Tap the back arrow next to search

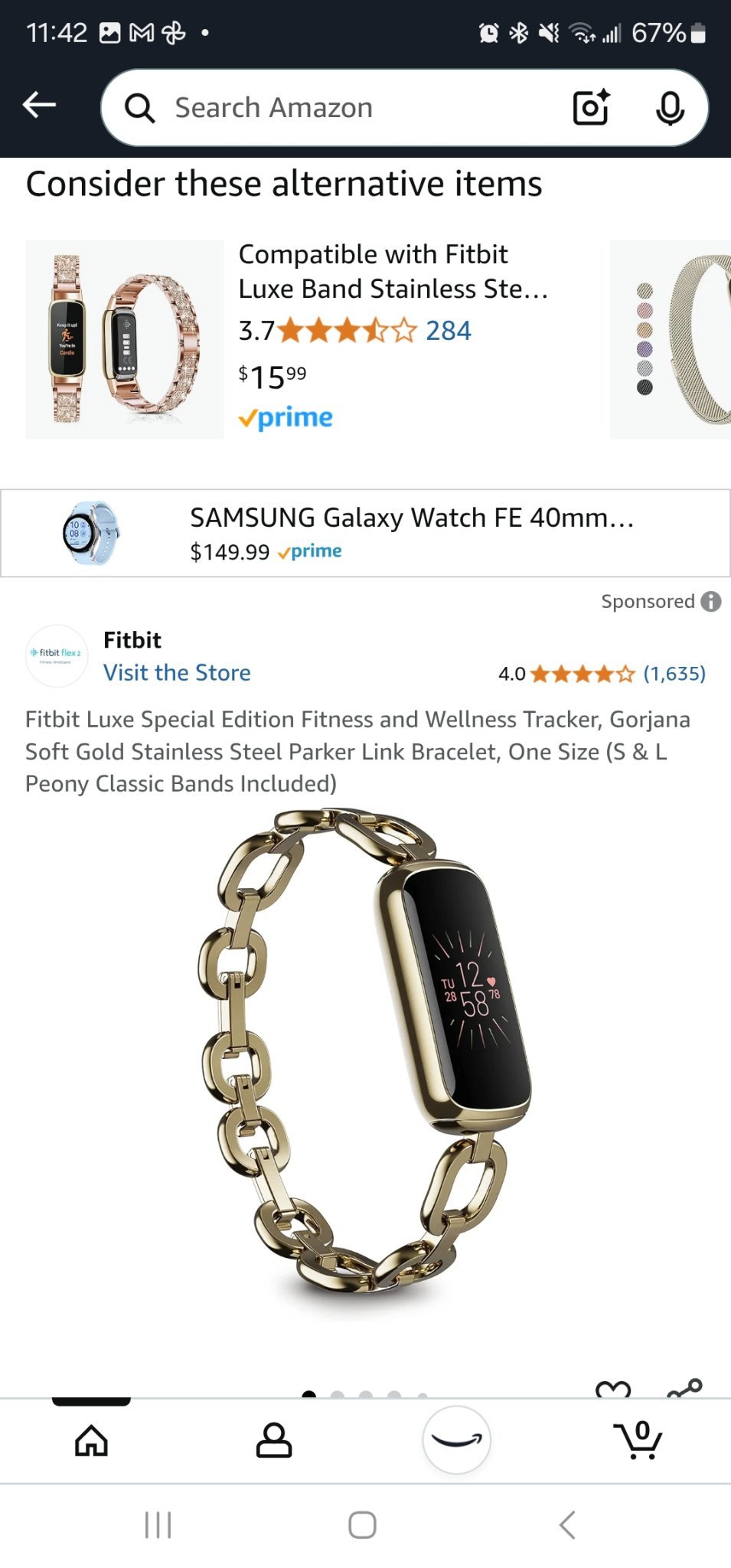tap(40, 106)
